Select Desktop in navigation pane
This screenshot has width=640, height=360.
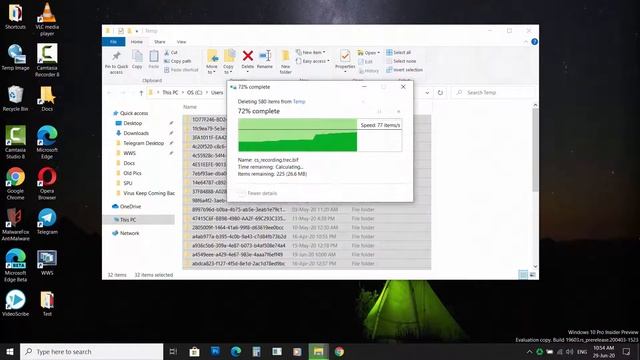point(133,123)
